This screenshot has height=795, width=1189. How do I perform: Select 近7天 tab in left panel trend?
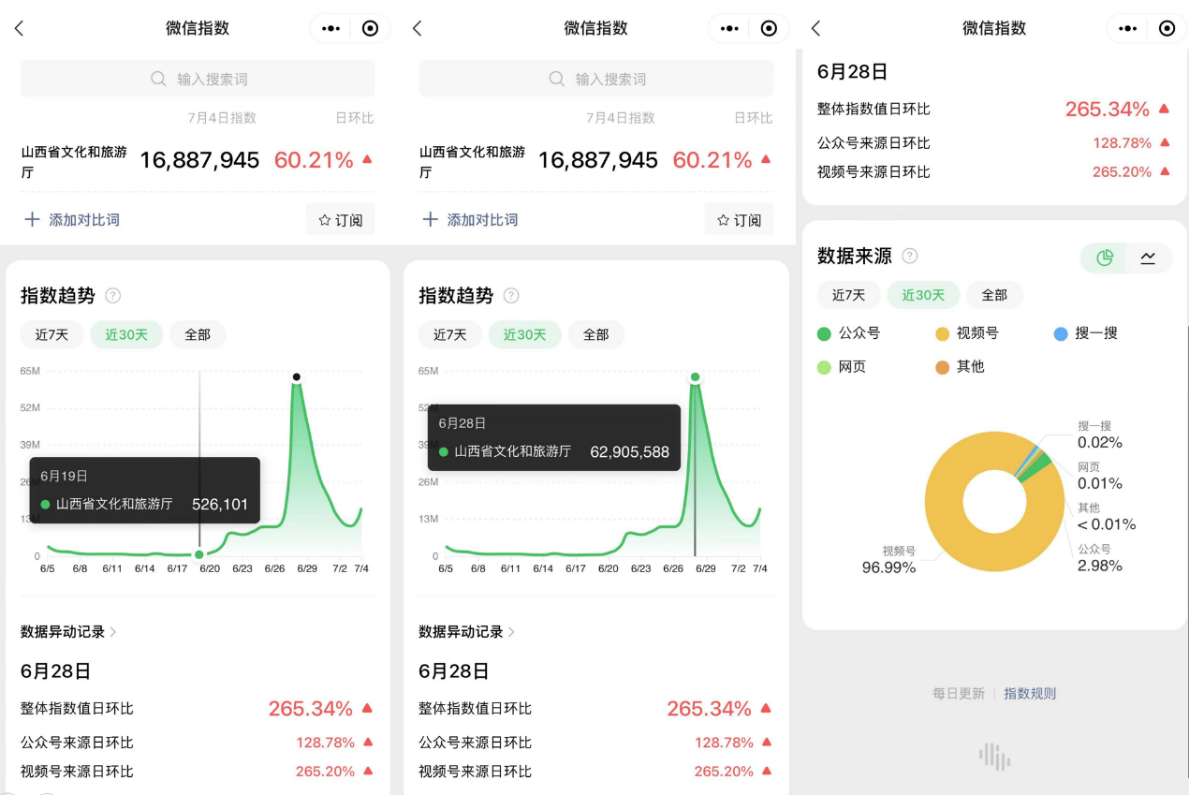point(52,335)
